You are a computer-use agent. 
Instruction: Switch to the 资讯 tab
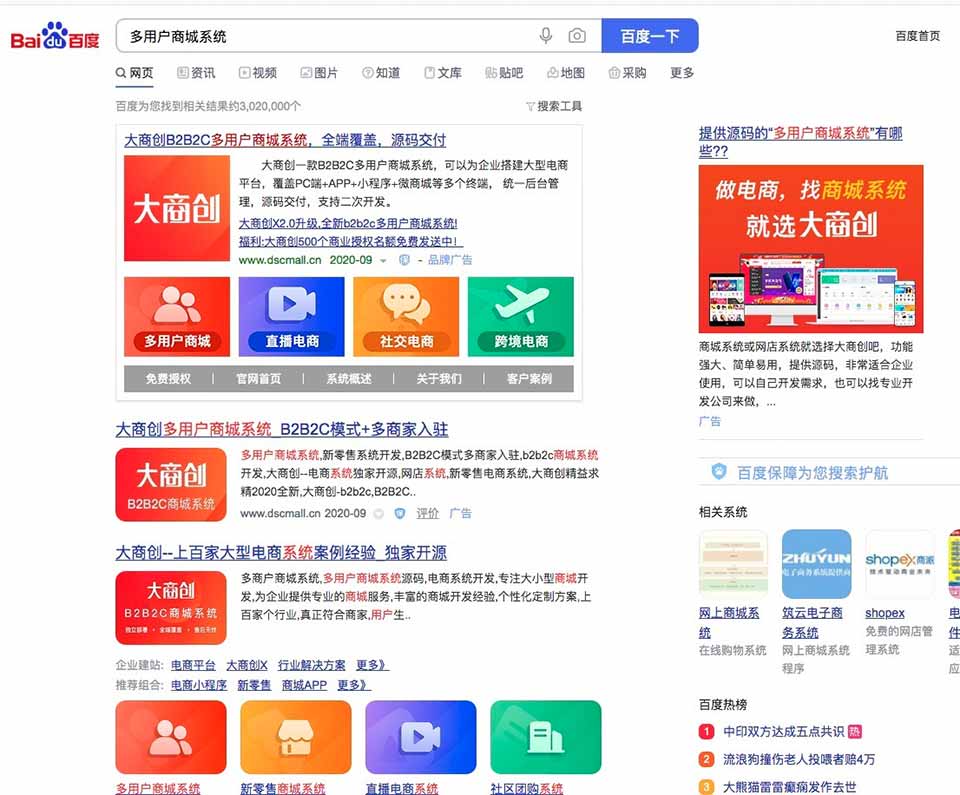196,73
